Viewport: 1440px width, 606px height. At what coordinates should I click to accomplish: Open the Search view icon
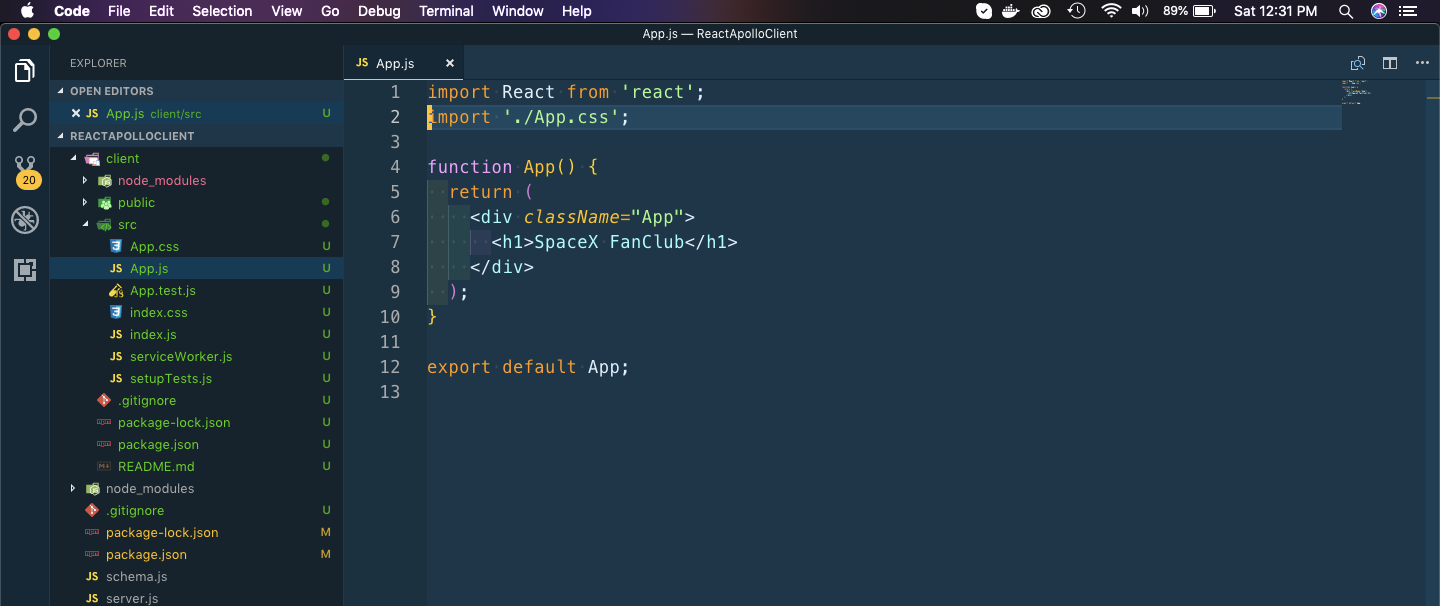click(x=25, y=121)
